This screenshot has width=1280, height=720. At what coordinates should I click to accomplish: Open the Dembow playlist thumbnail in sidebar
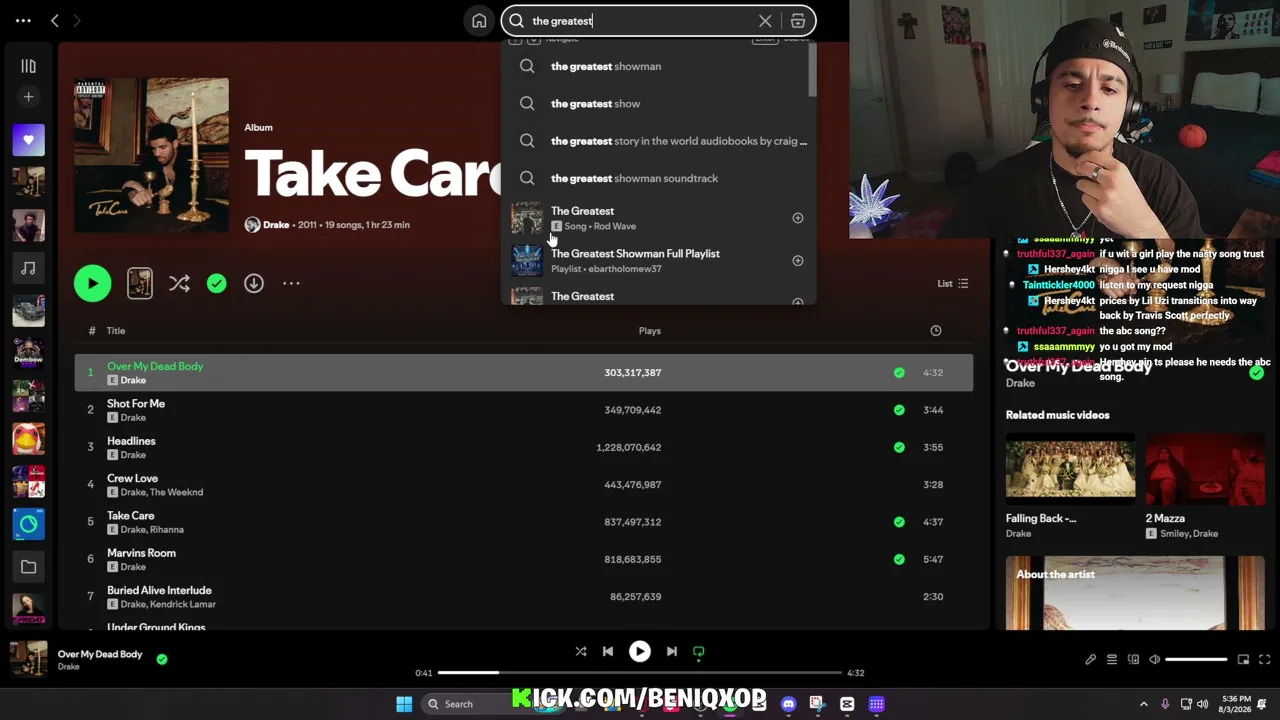point(28,353)
